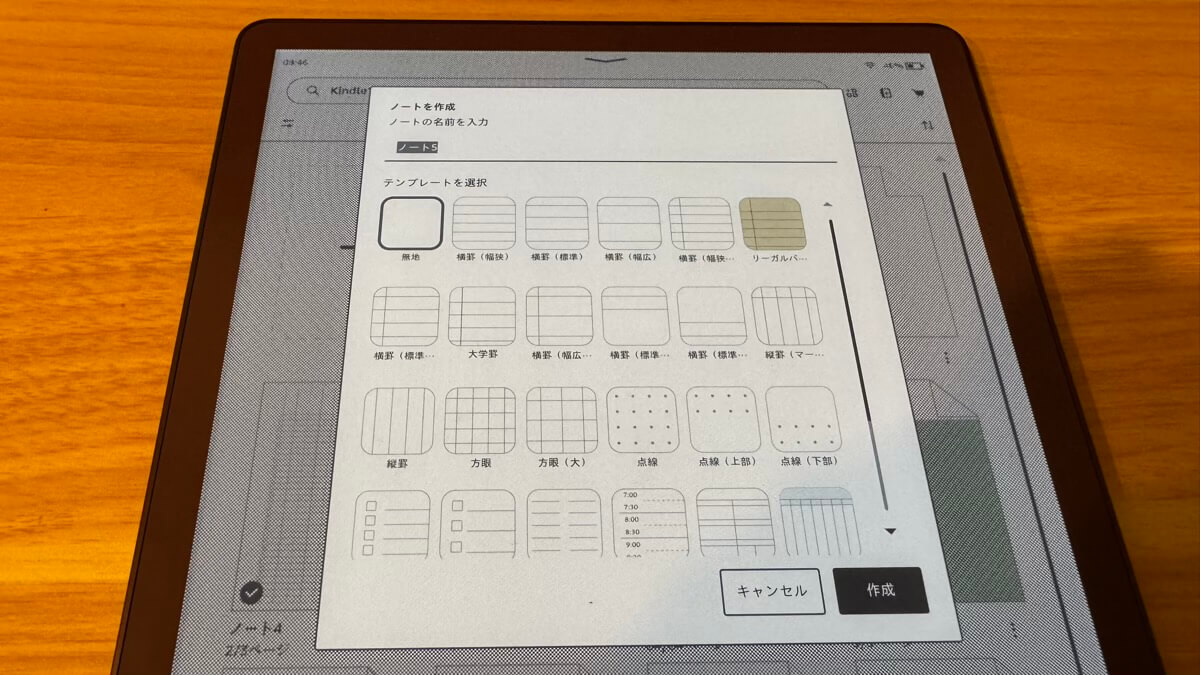
Task: Select the 点線（上部） top-dots template
Action: pos(724,420)
